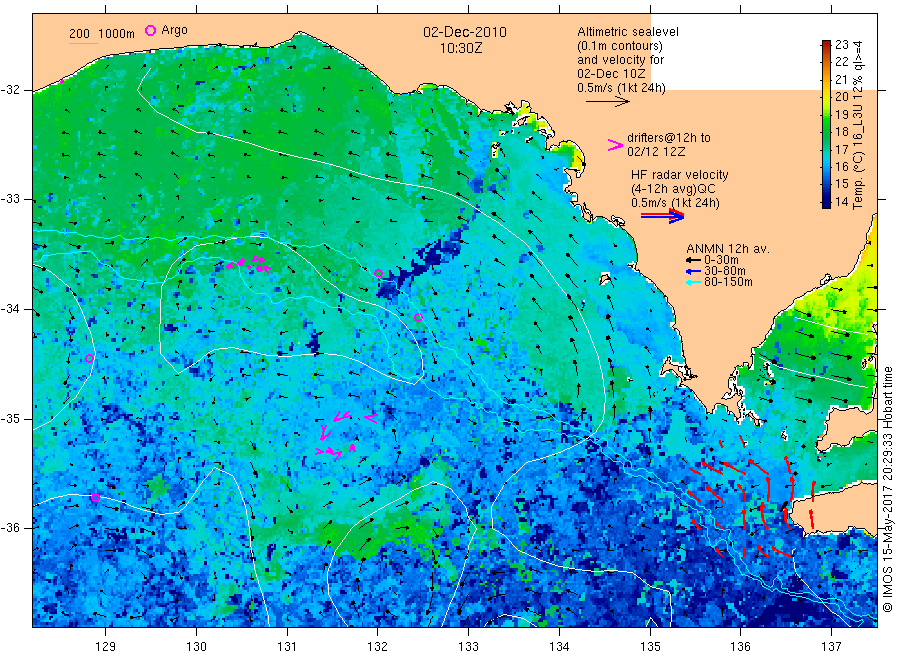
Task: Click the Argo float marker near 128.9°E, 35.7°S
Action: coord(95,498)
